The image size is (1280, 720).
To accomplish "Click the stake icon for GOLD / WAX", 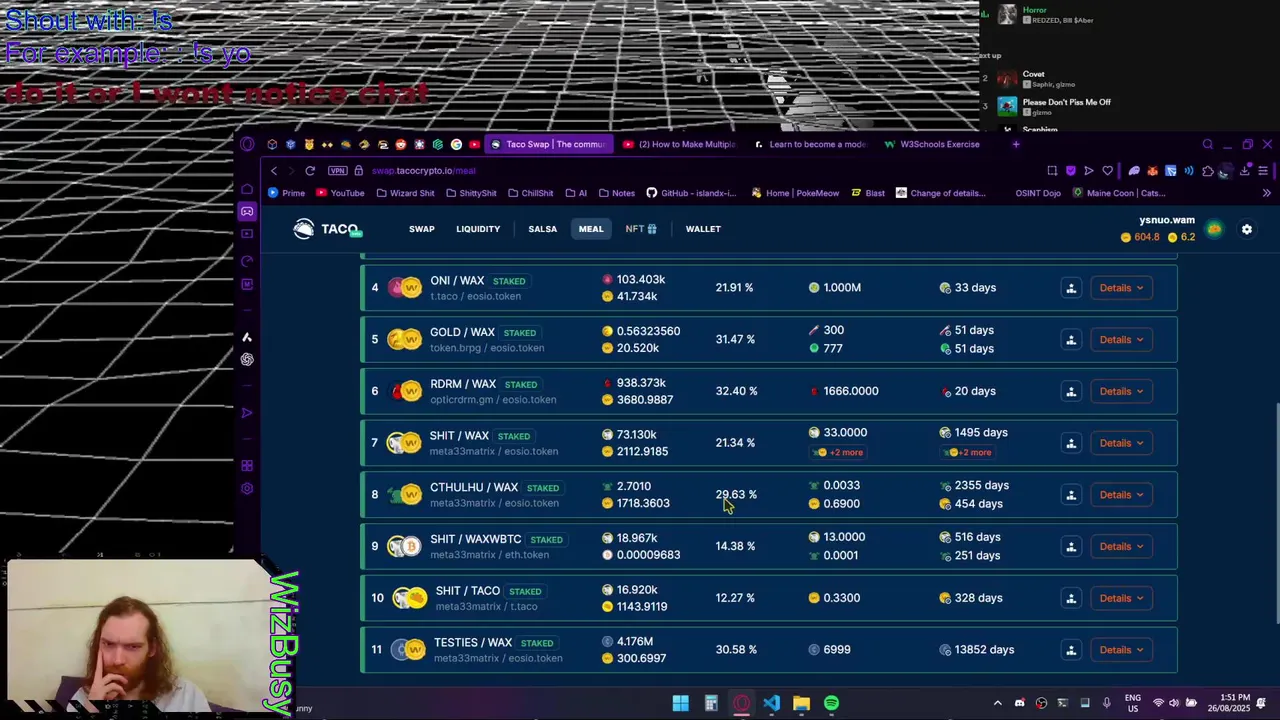I will coord(1071,340).
